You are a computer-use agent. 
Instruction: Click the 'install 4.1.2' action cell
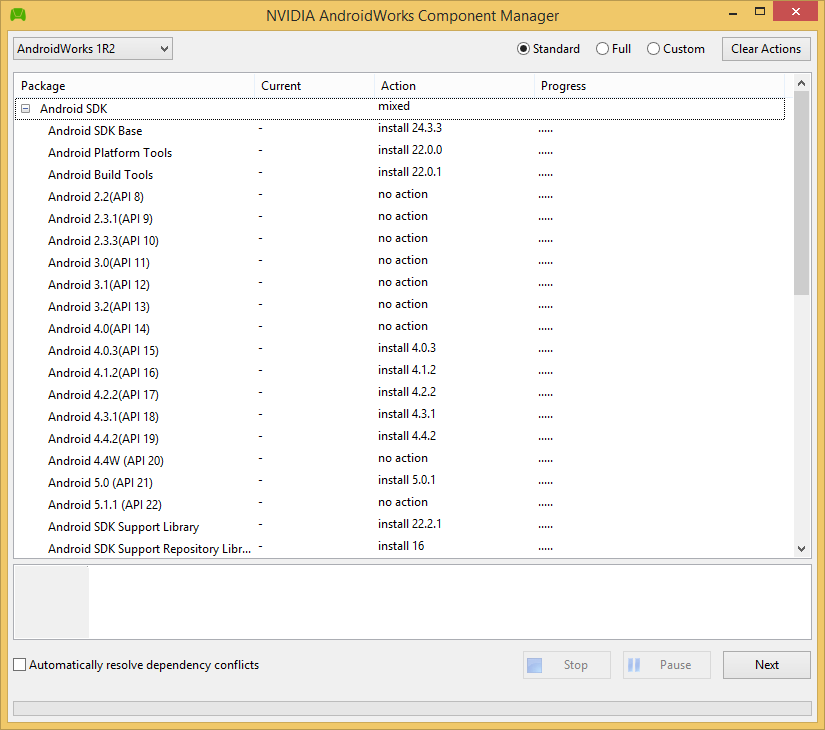[407, 370]
